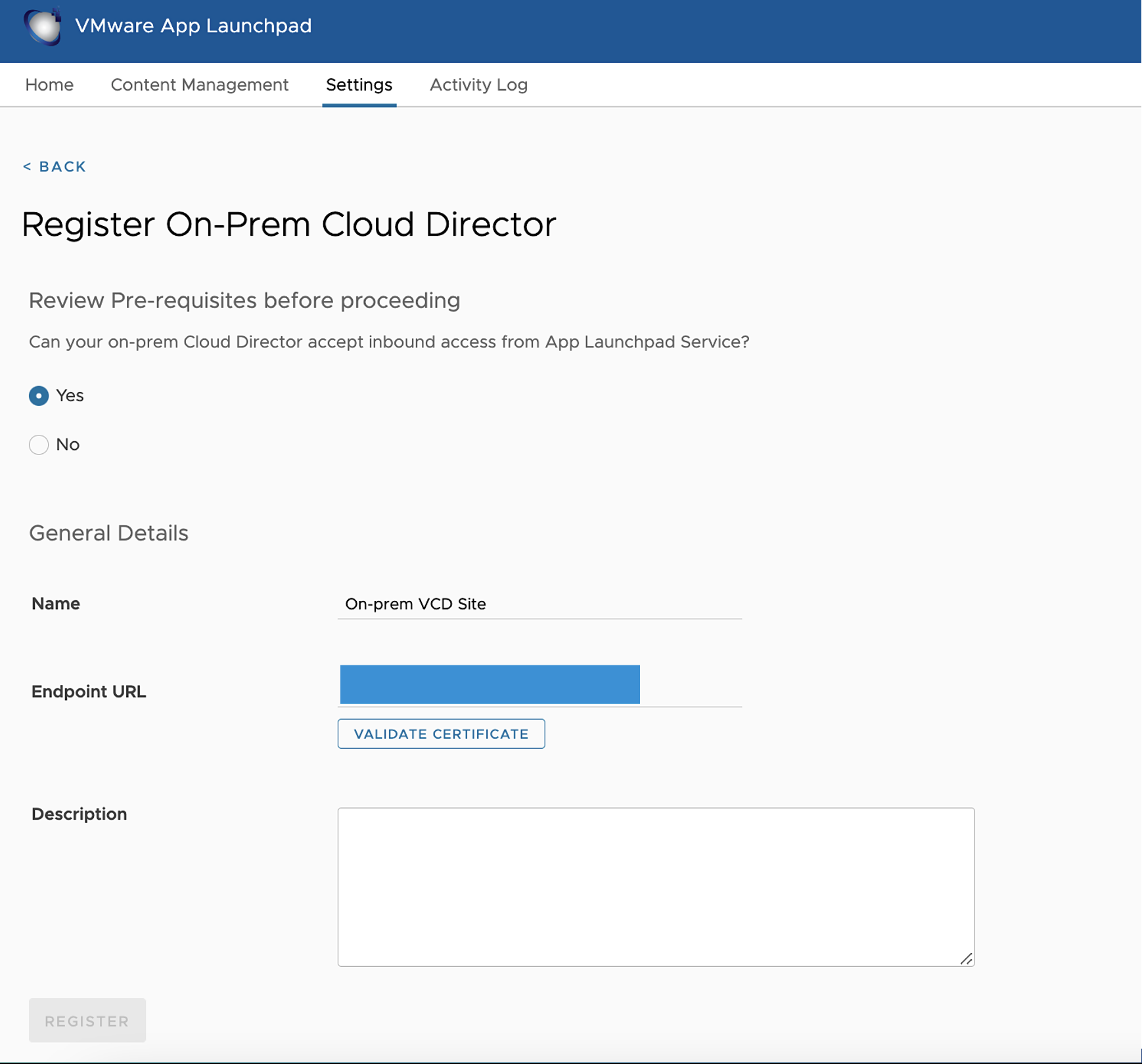Open the Home tab
1142x1064 pixels.
point(49,85)
